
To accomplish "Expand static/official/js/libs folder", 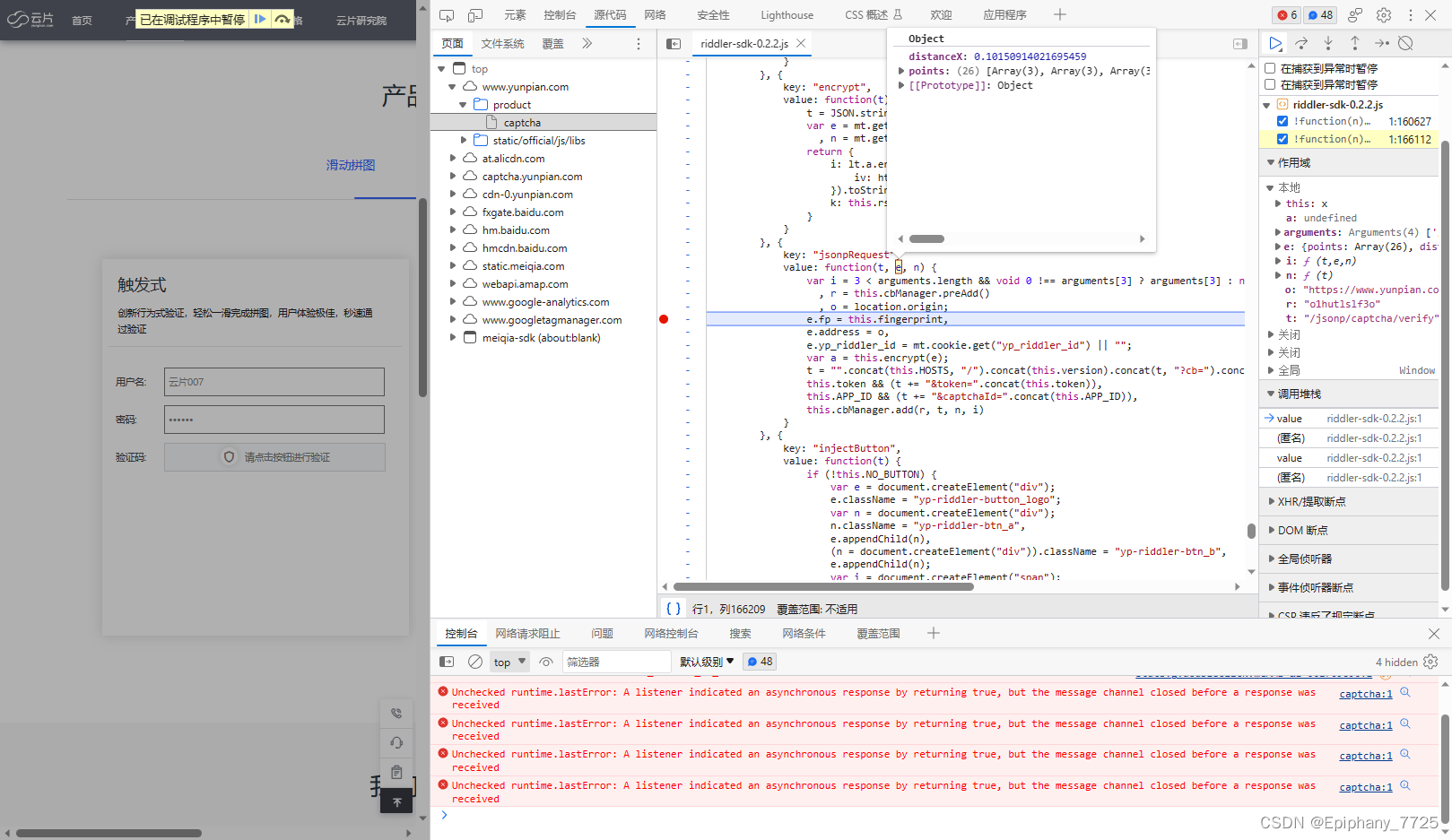I will (x=463, y=141).
